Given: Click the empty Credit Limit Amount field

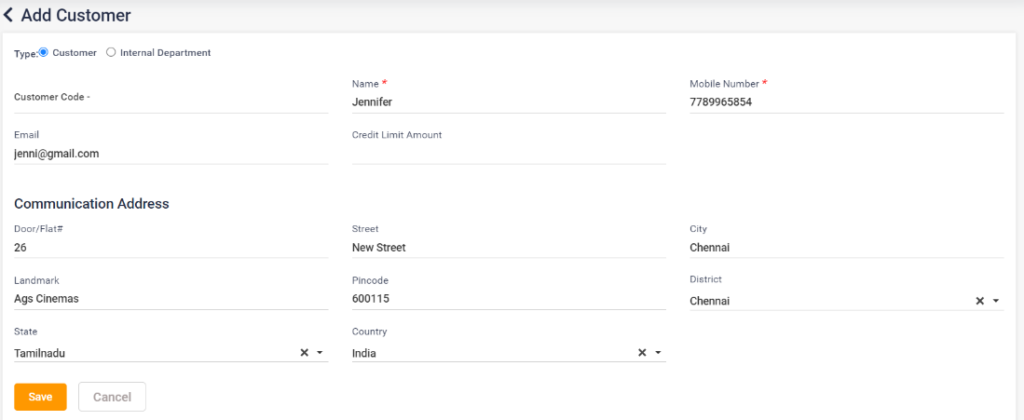Looking at the screenshot, I should tap(508, 153).
